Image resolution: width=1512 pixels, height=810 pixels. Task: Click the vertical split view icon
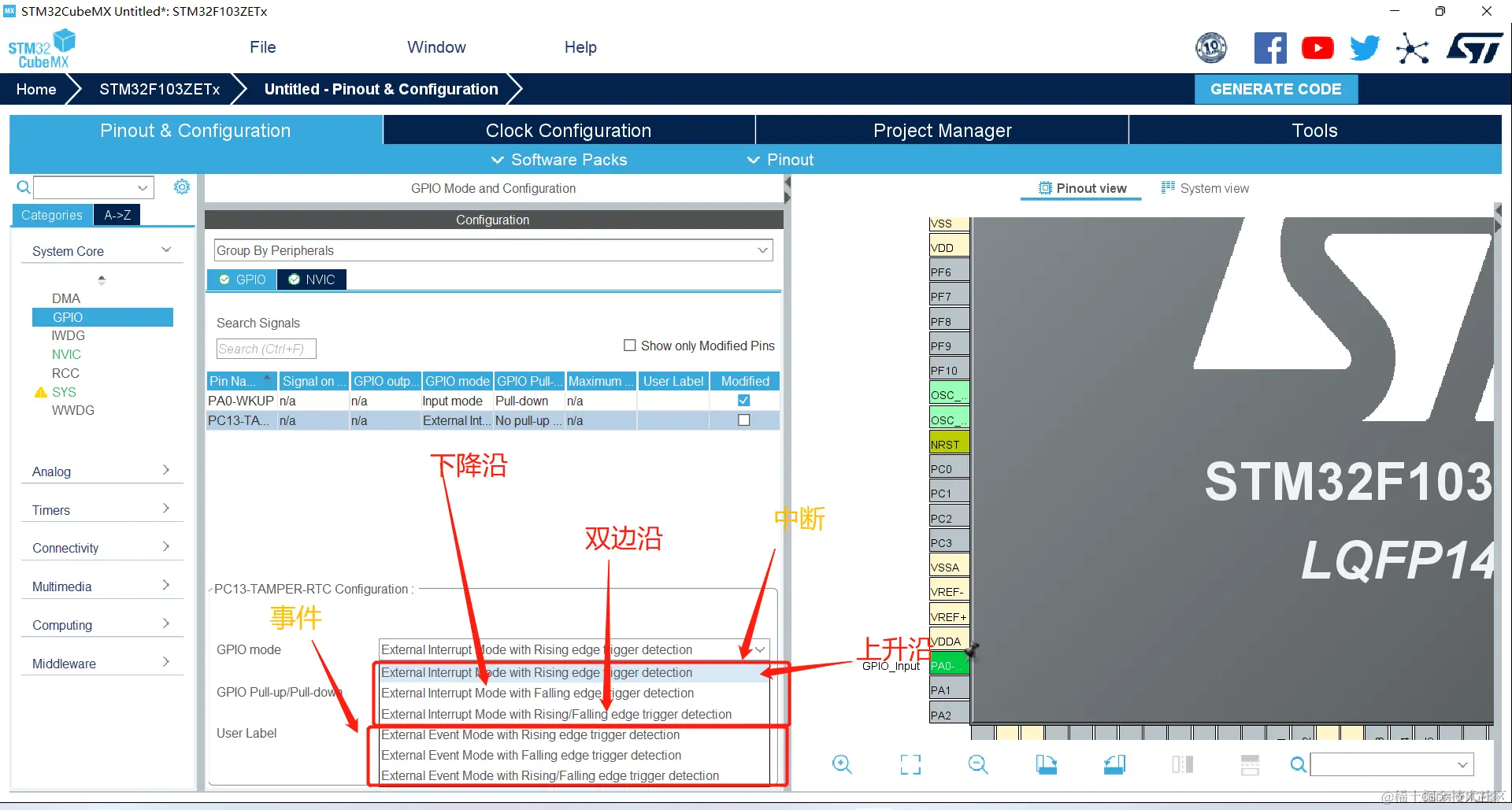(x=1182, y=764)
